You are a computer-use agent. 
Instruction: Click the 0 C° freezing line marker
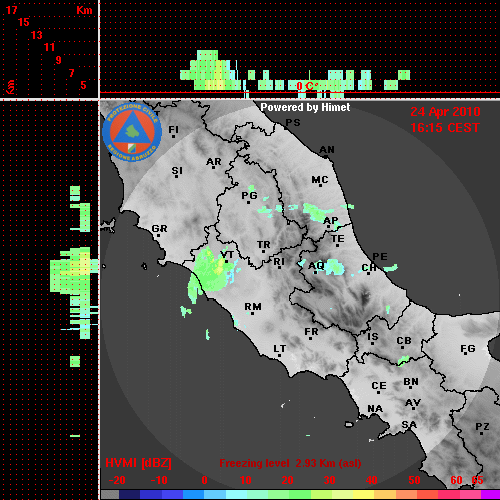point(307,86)
